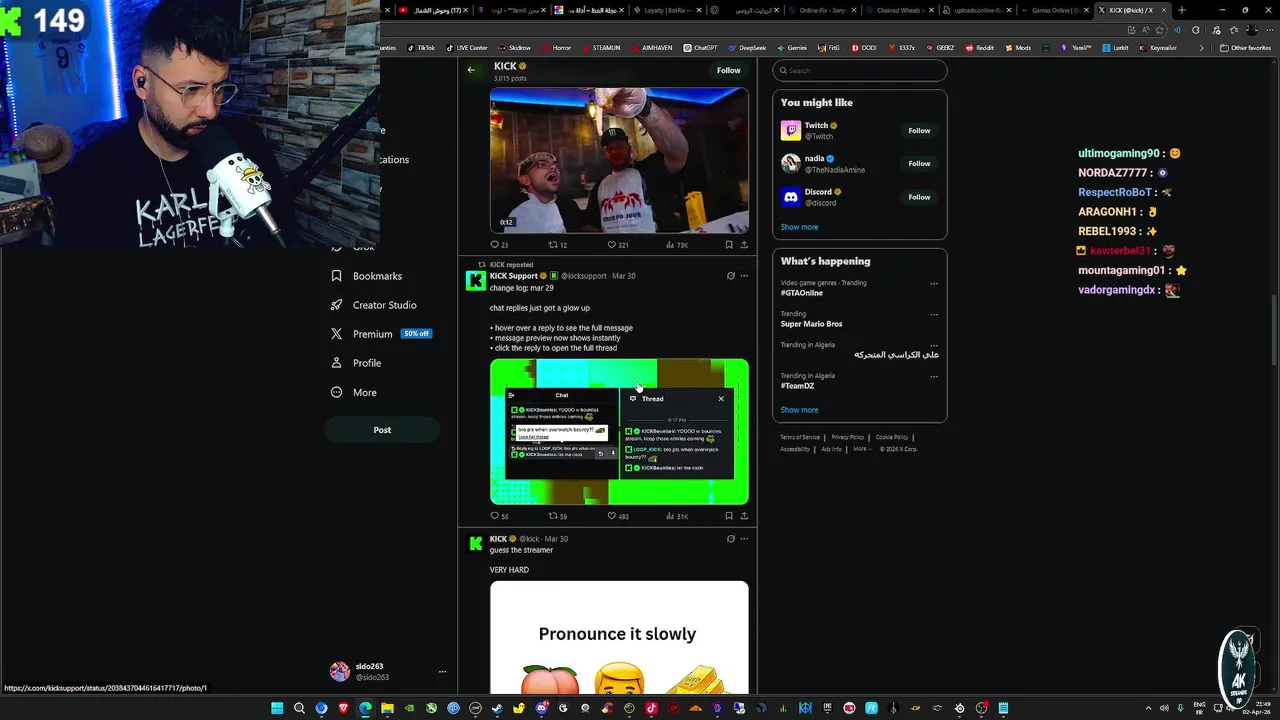Viewport: 1280px width, 720px height.
Task: Open Bookmarks in the X sidebar
Action: 367,276
